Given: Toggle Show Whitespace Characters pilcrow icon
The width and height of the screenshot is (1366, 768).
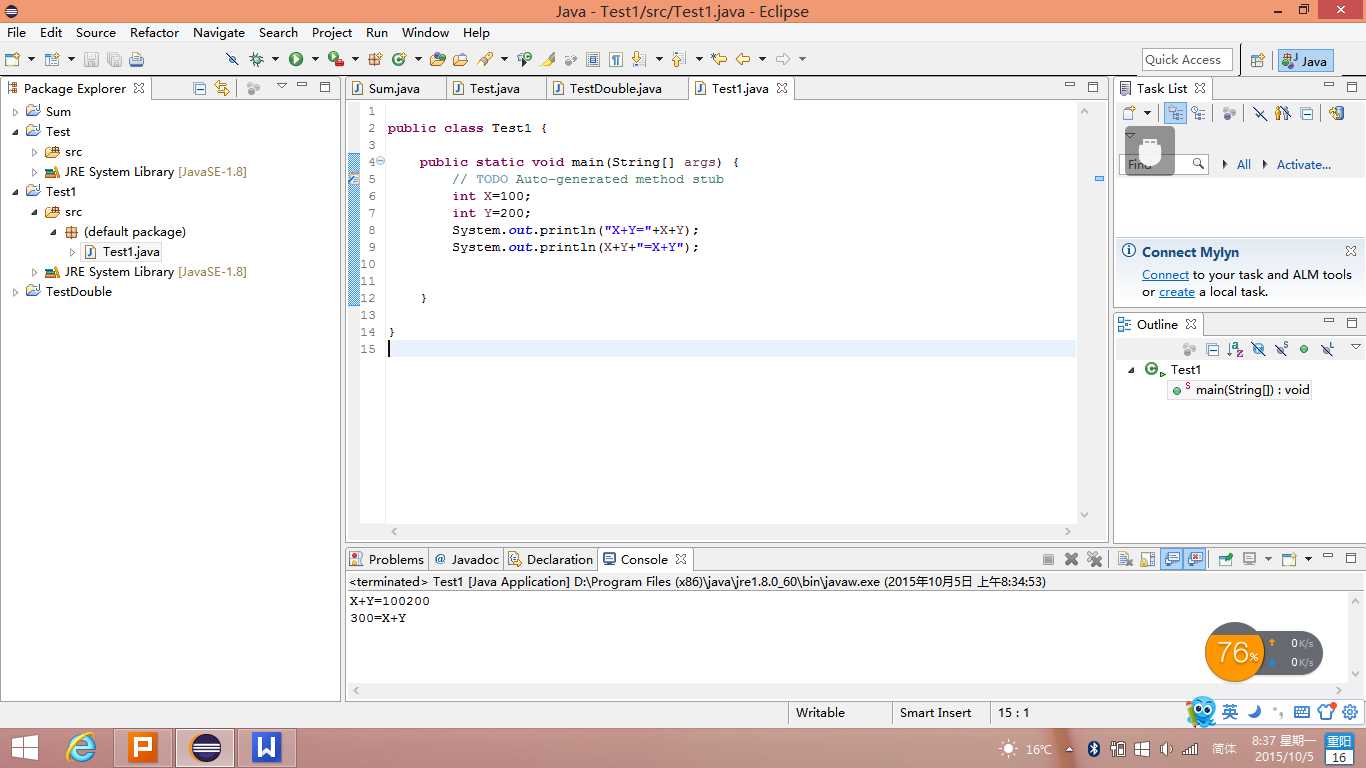Looking at the screenshot, I should click(x=615, y=59).
